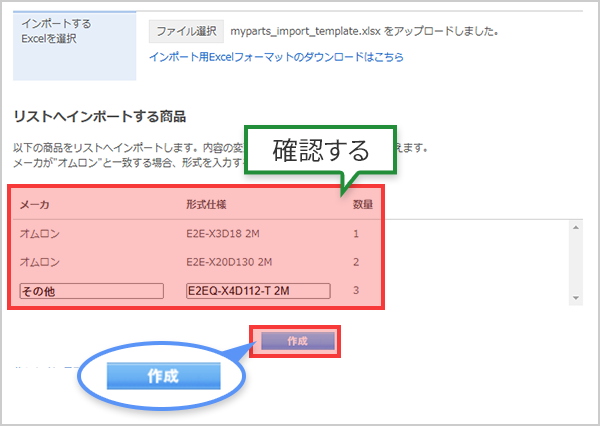Edit the E2EQ-X4D112-T 2M model input field
The height and width of the screenshot is (426, 600).
coord(258,291)
